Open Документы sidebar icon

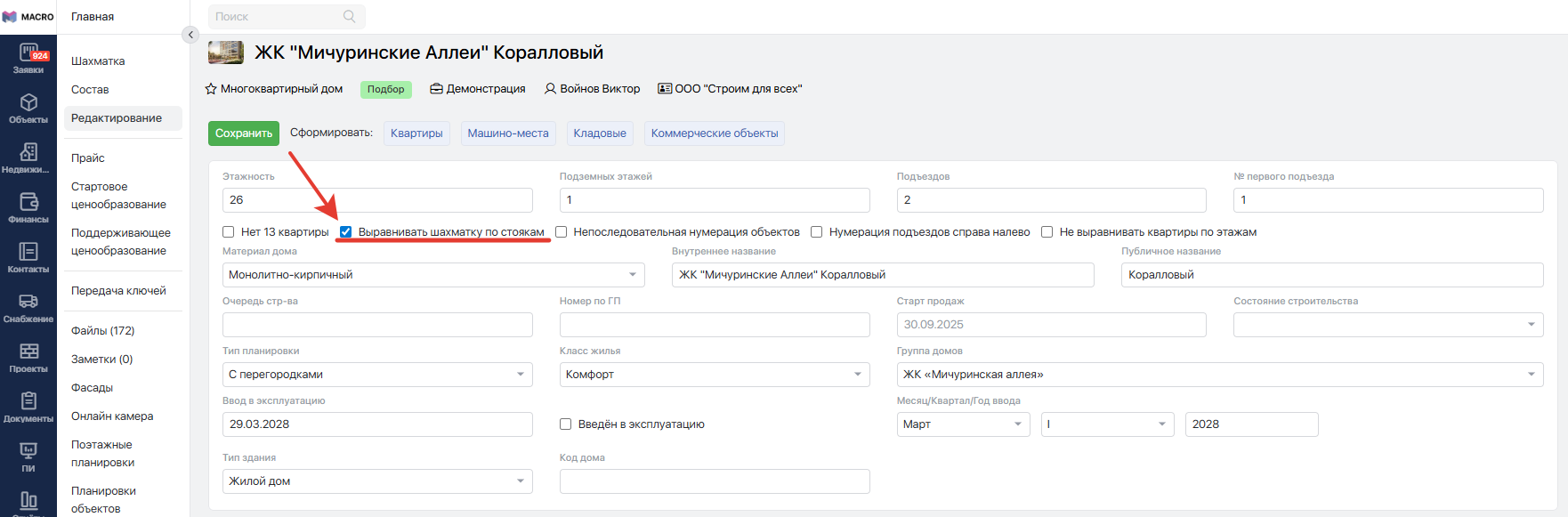pyautogui.click(x=28, y=408)
